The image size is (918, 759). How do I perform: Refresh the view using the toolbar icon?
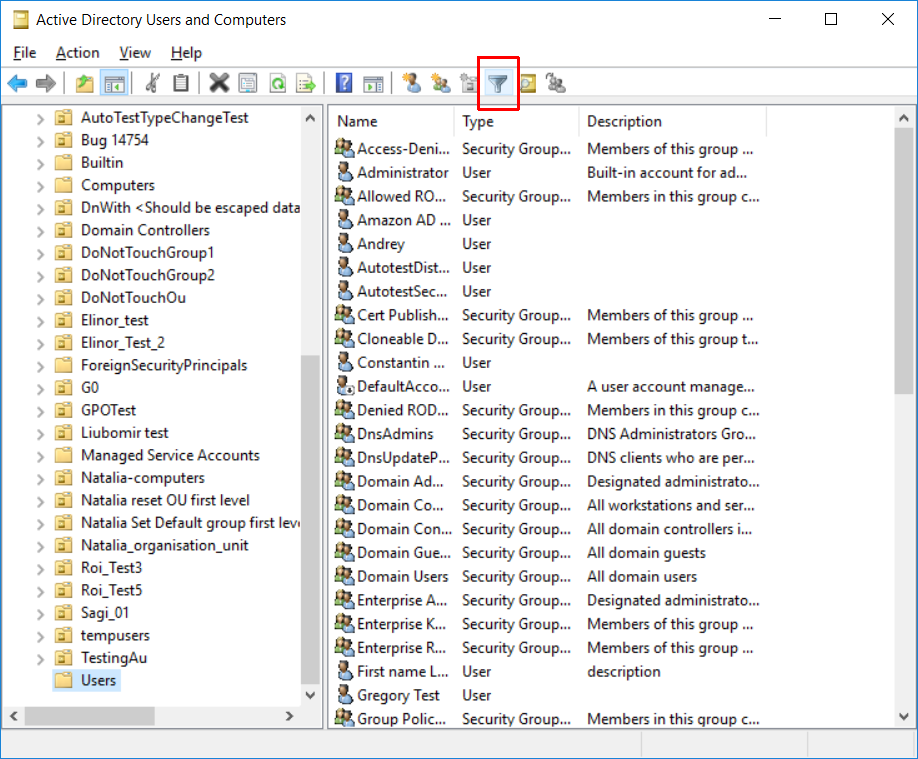tap(276, 83)
